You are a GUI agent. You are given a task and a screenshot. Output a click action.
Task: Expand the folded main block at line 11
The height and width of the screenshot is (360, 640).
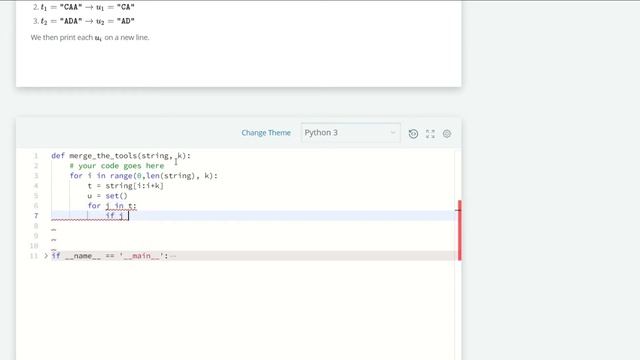point(46,256)
